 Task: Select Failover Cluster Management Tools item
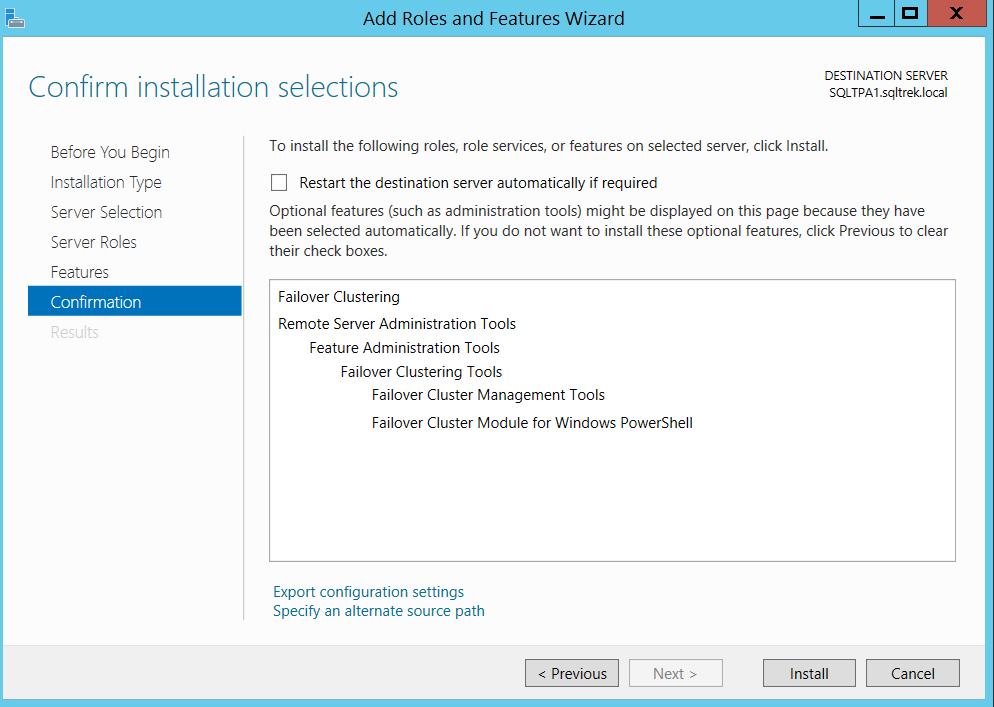488,395
